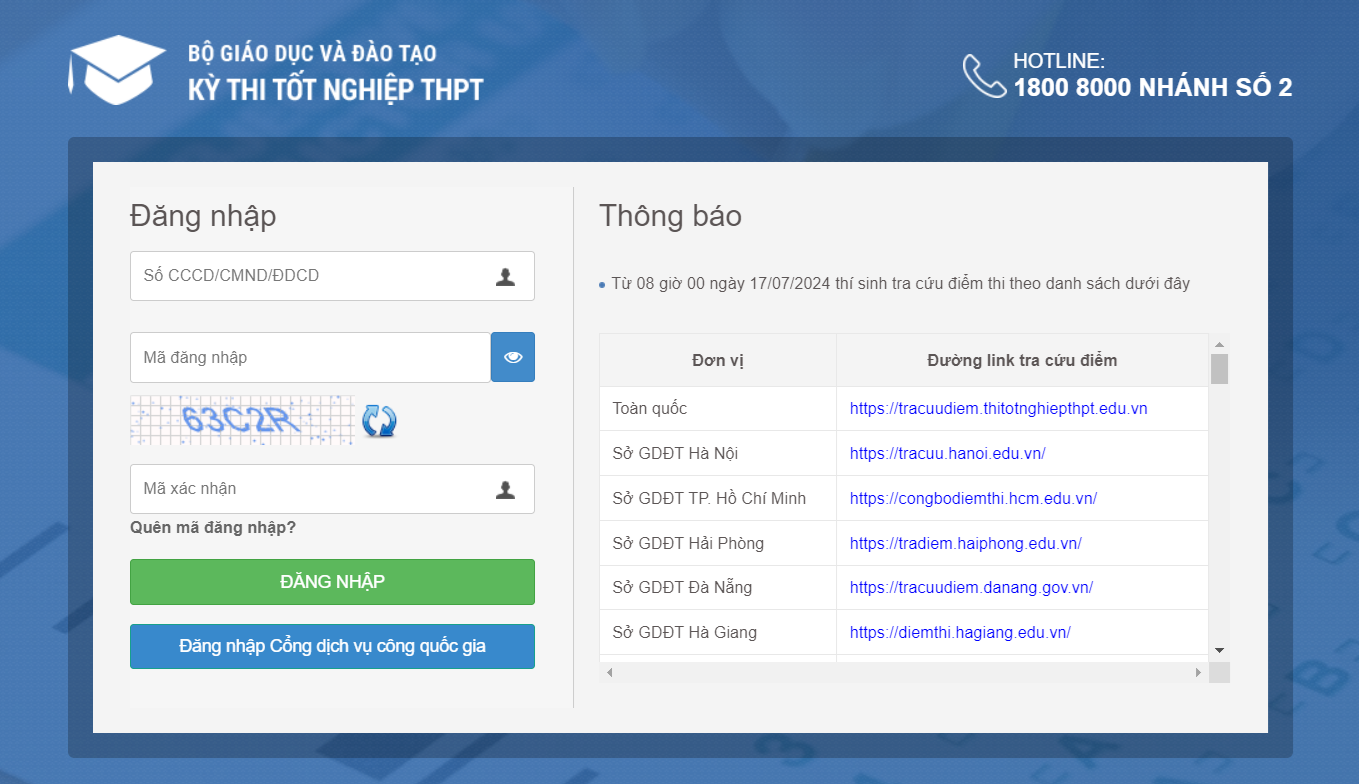Open diemthi.hagiang.edu.vn link
Viewport: 1359px width, 784px height.
960,632
